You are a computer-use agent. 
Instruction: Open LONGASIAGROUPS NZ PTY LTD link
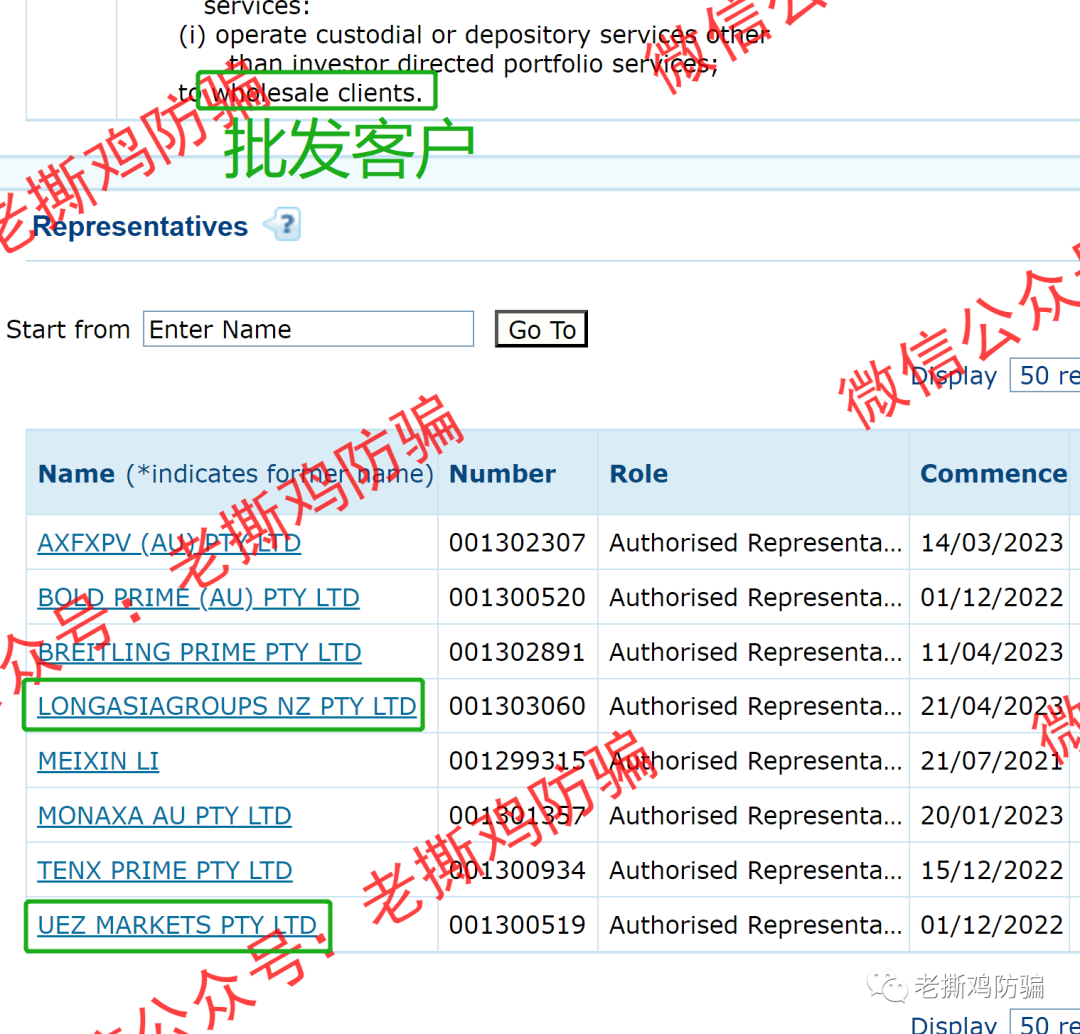coord(227,706)
